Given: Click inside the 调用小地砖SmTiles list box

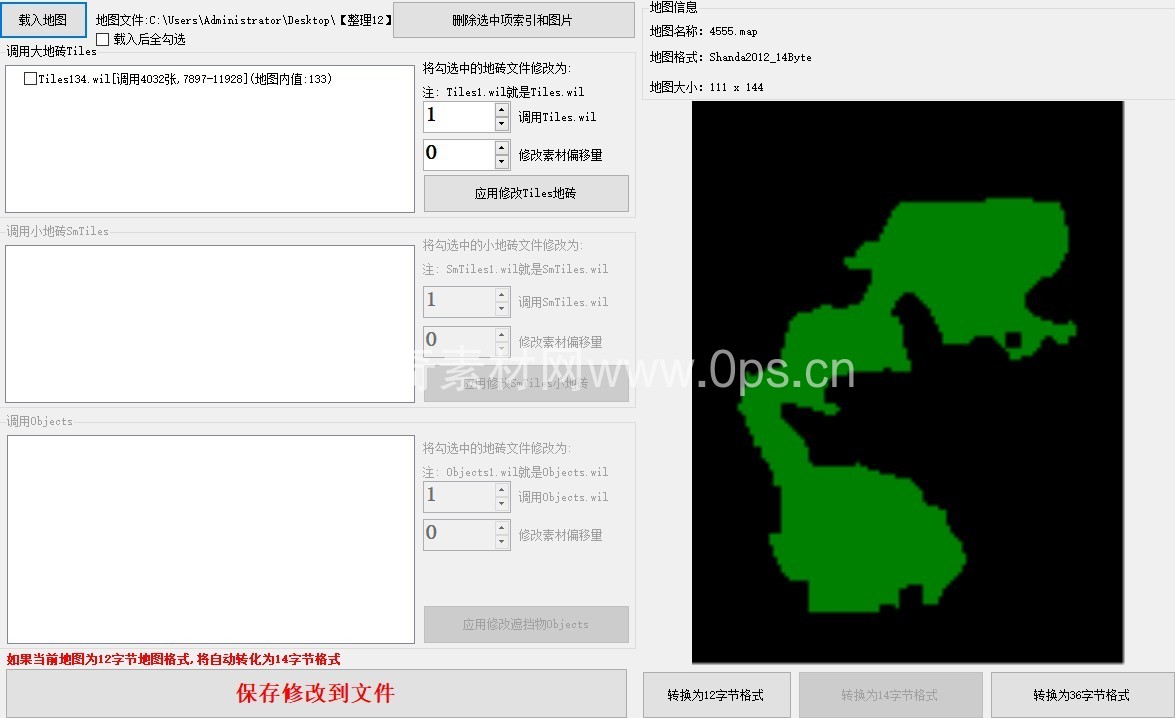Looking at the screenshot, I should (x=210, y=324).
